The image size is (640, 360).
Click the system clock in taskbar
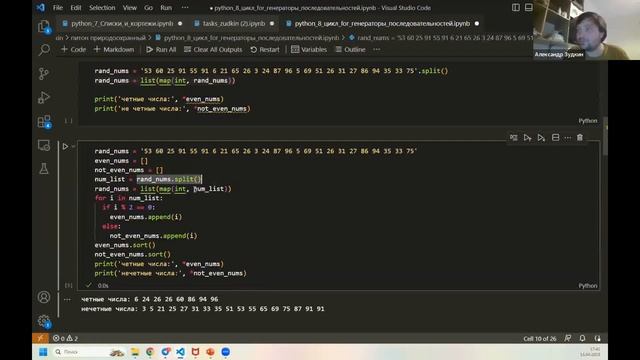(x=591, y=352)
